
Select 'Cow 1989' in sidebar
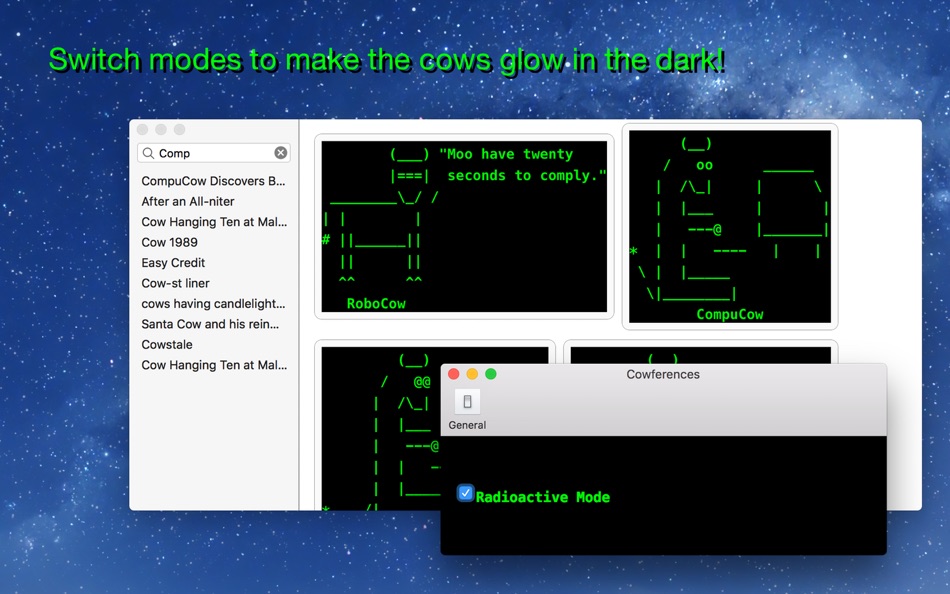tap(170, 242)
